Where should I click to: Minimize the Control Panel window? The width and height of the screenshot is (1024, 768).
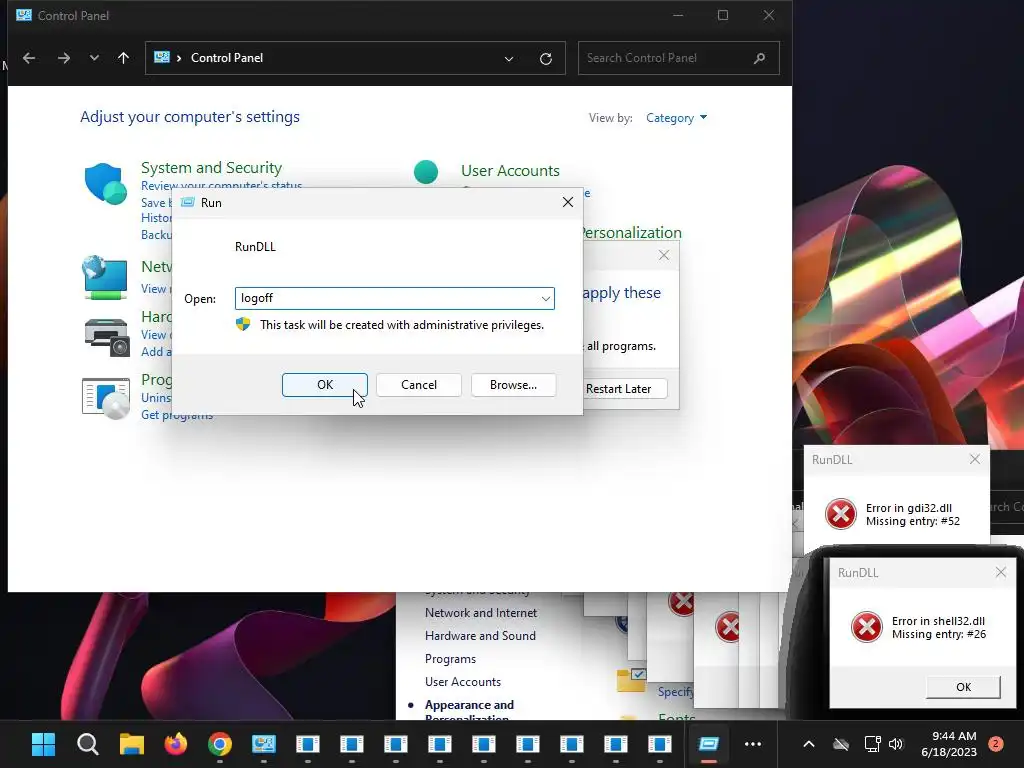(x=678, y=15)
